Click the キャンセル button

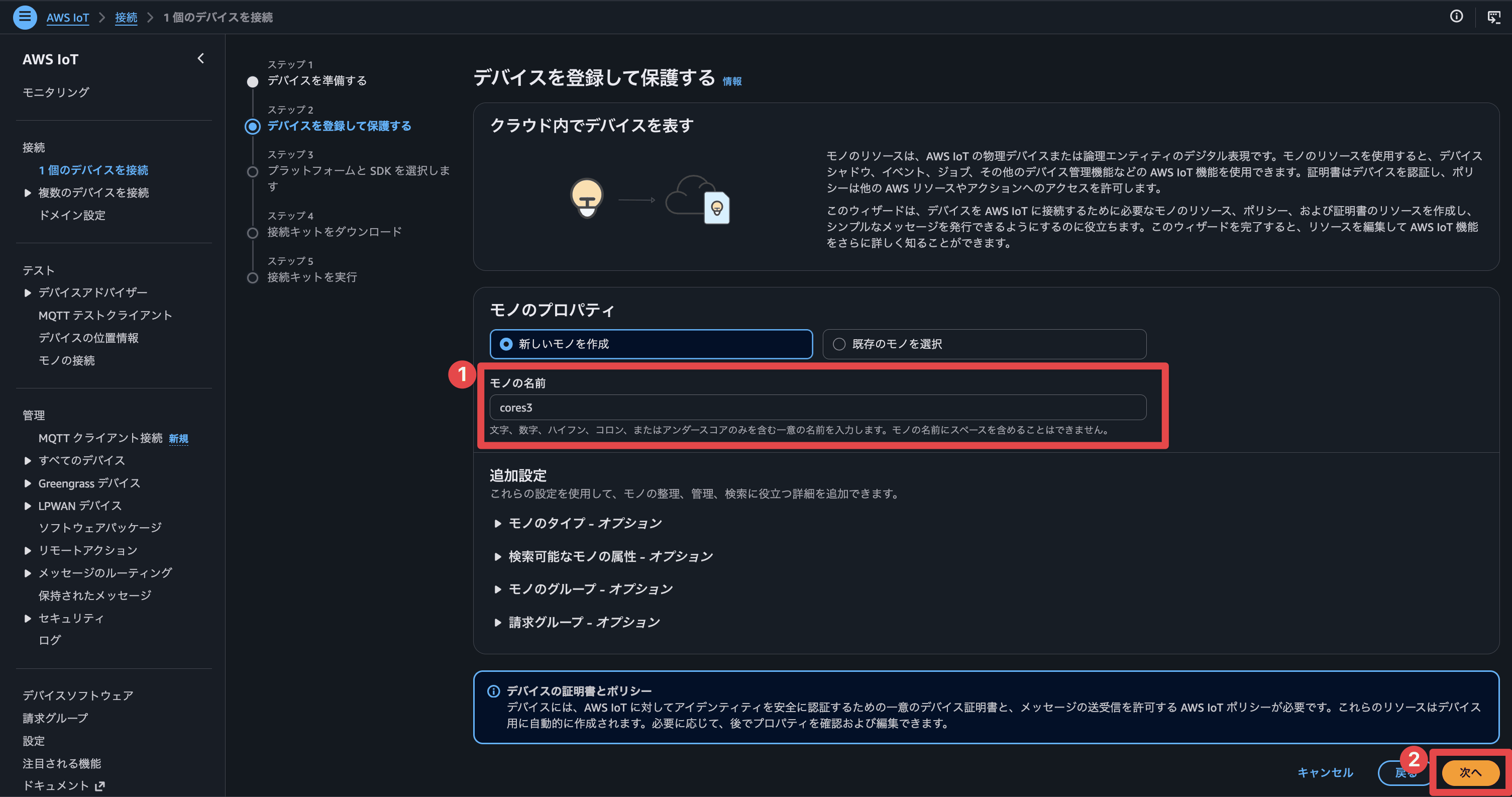pyautogui.click(x=1325, y=772)
